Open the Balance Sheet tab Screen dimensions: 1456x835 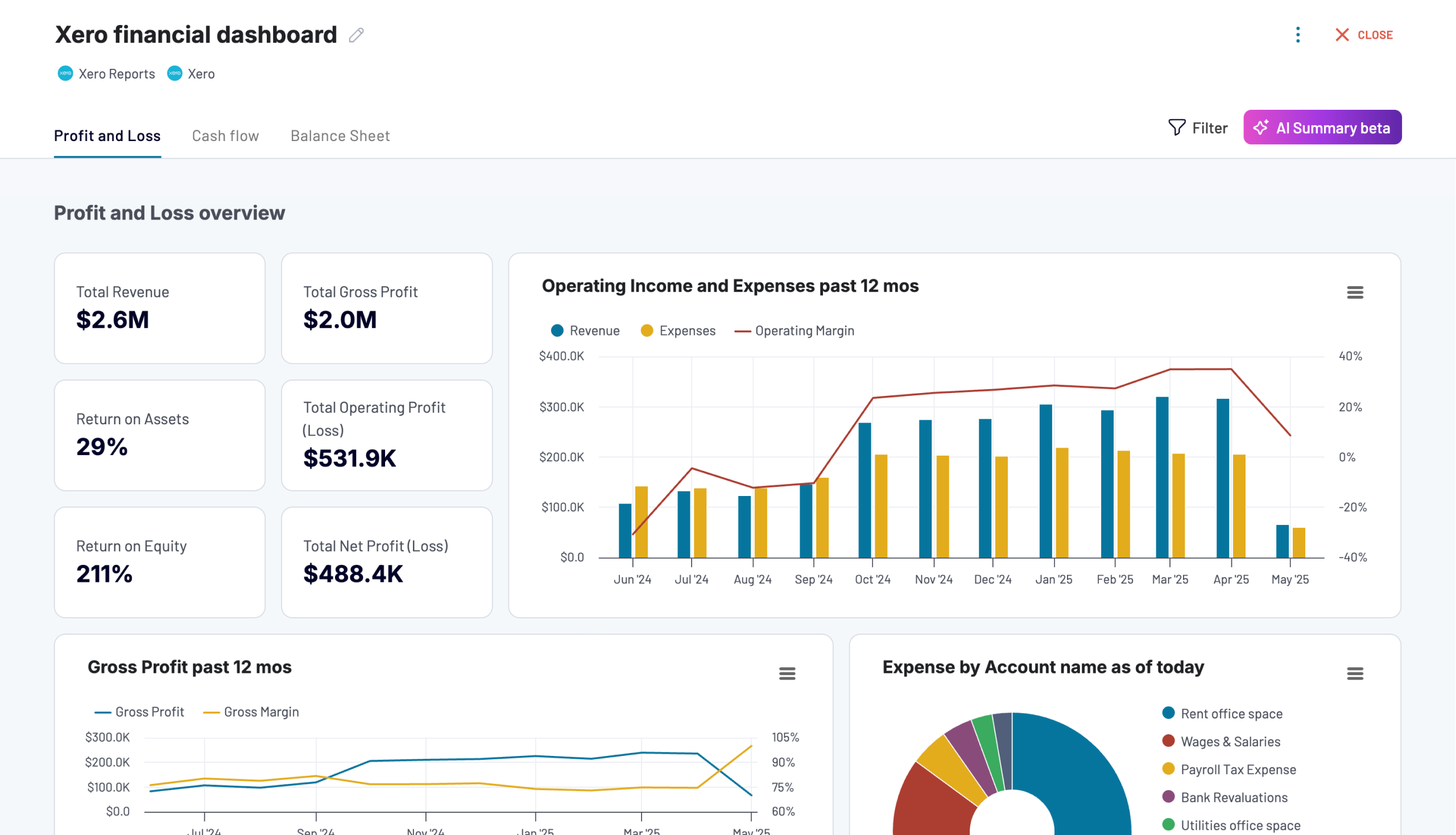click(x=340, y=135)
